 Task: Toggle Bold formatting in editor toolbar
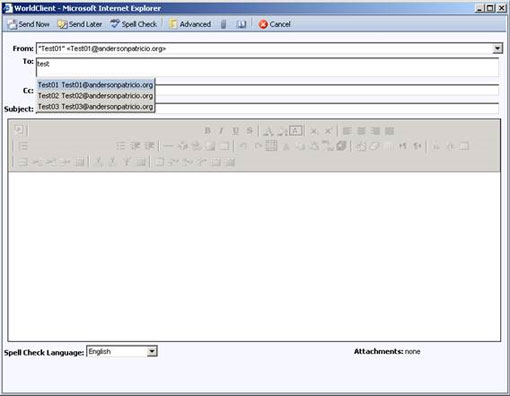[x=207, y=131]
